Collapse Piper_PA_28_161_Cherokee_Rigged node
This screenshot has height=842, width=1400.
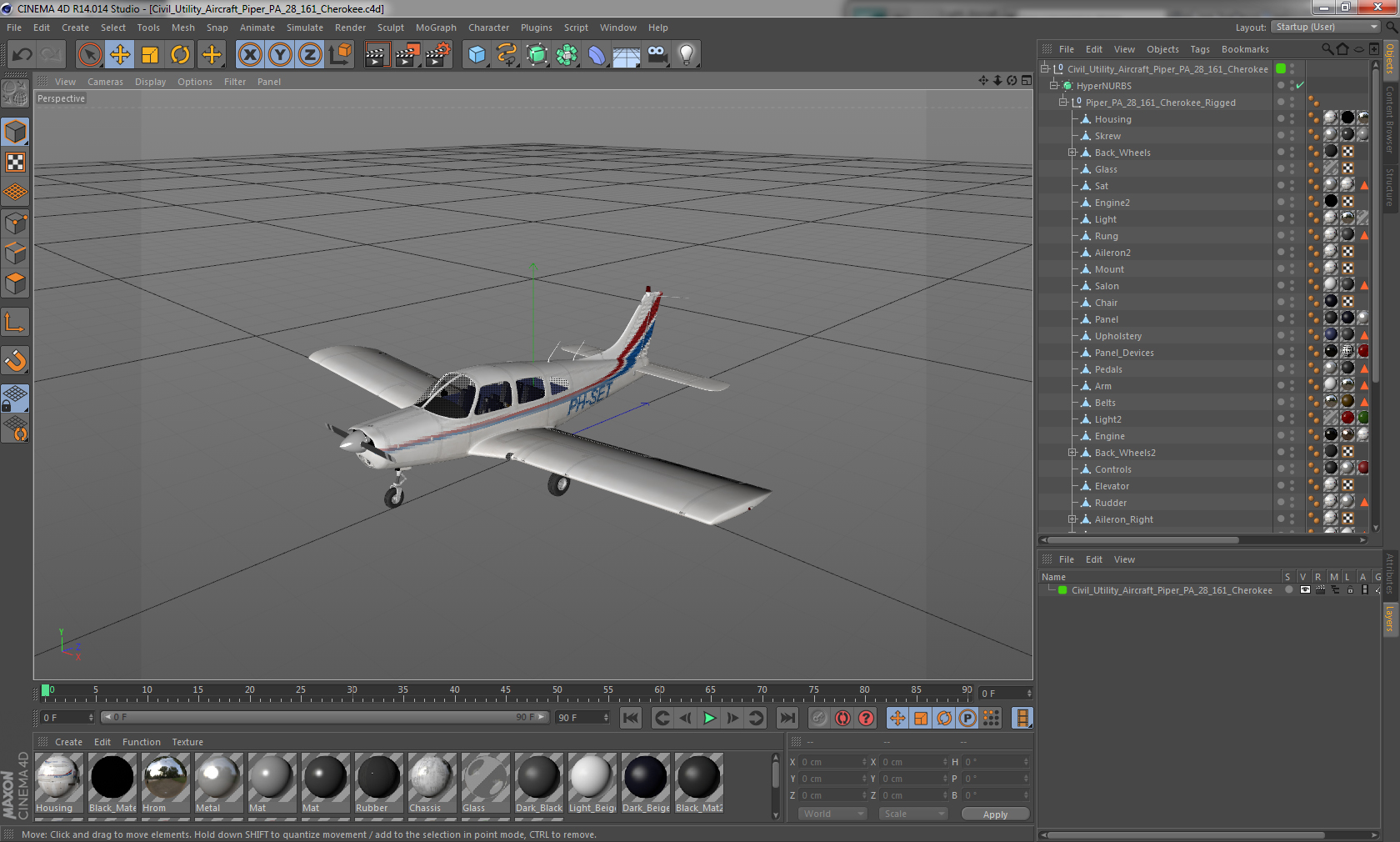click(x=1063, y=102)
